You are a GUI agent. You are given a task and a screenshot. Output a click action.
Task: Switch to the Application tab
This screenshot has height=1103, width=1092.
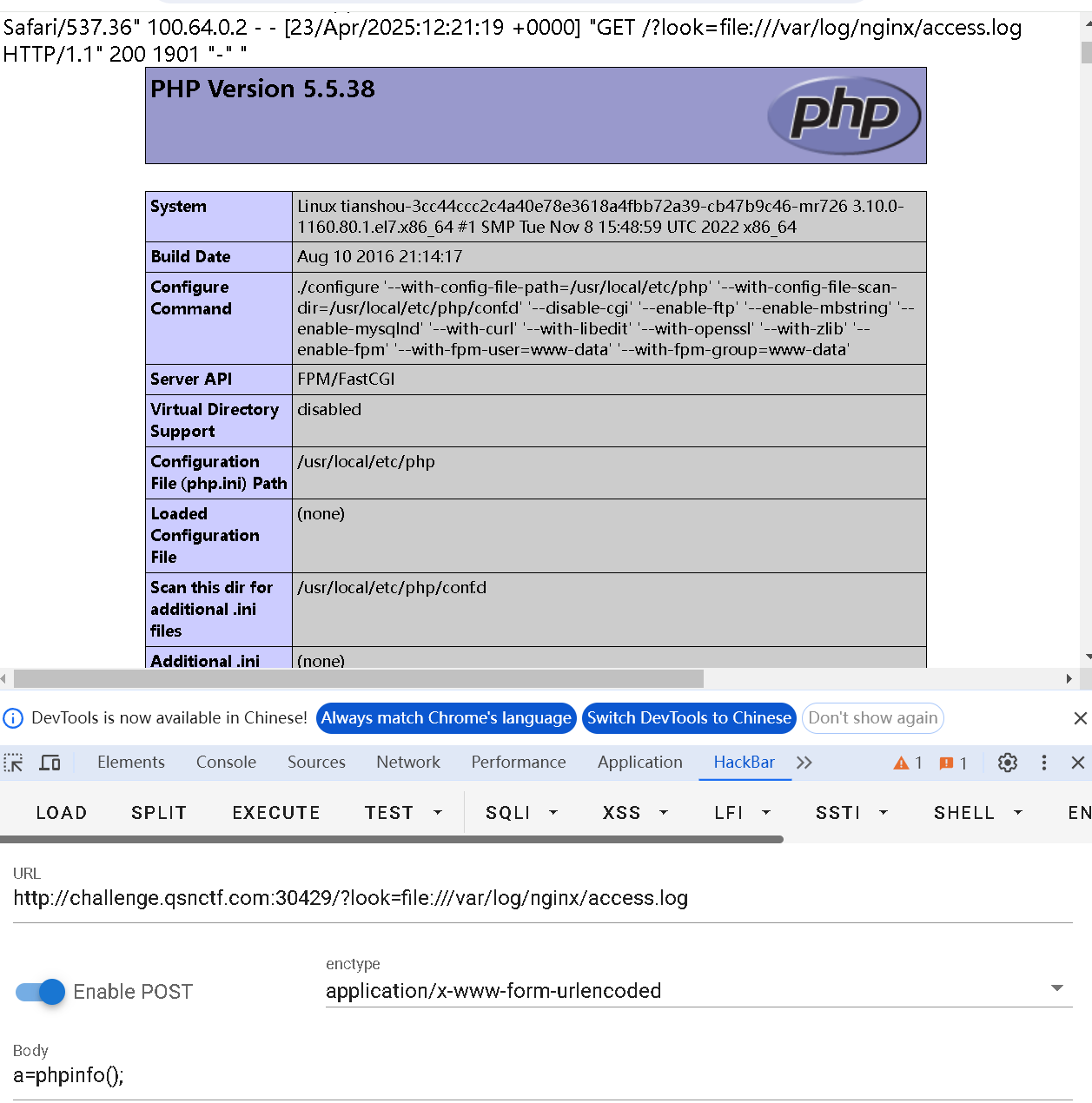coord(640,763)
